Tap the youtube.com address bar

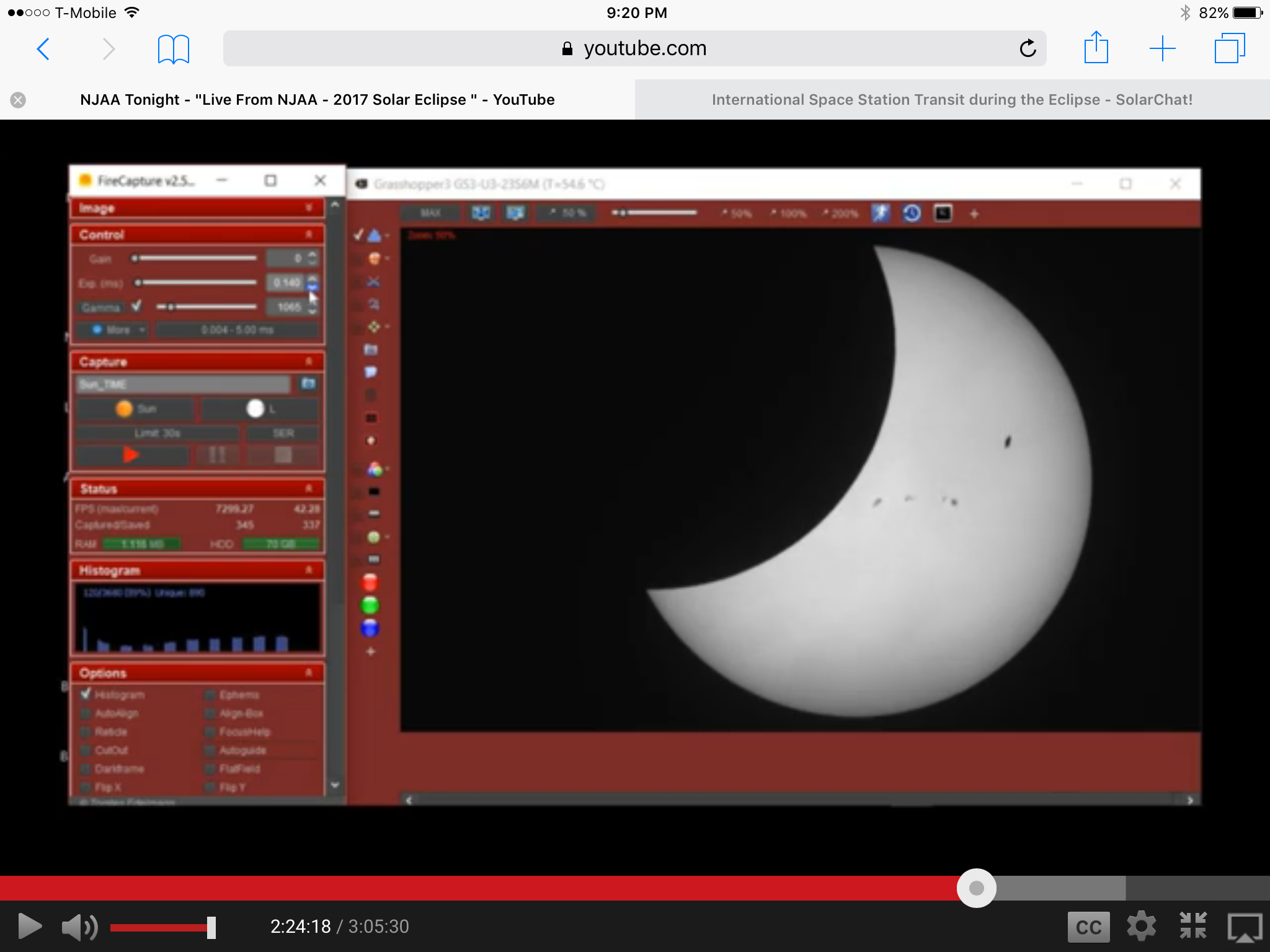(x=634, y=48)
